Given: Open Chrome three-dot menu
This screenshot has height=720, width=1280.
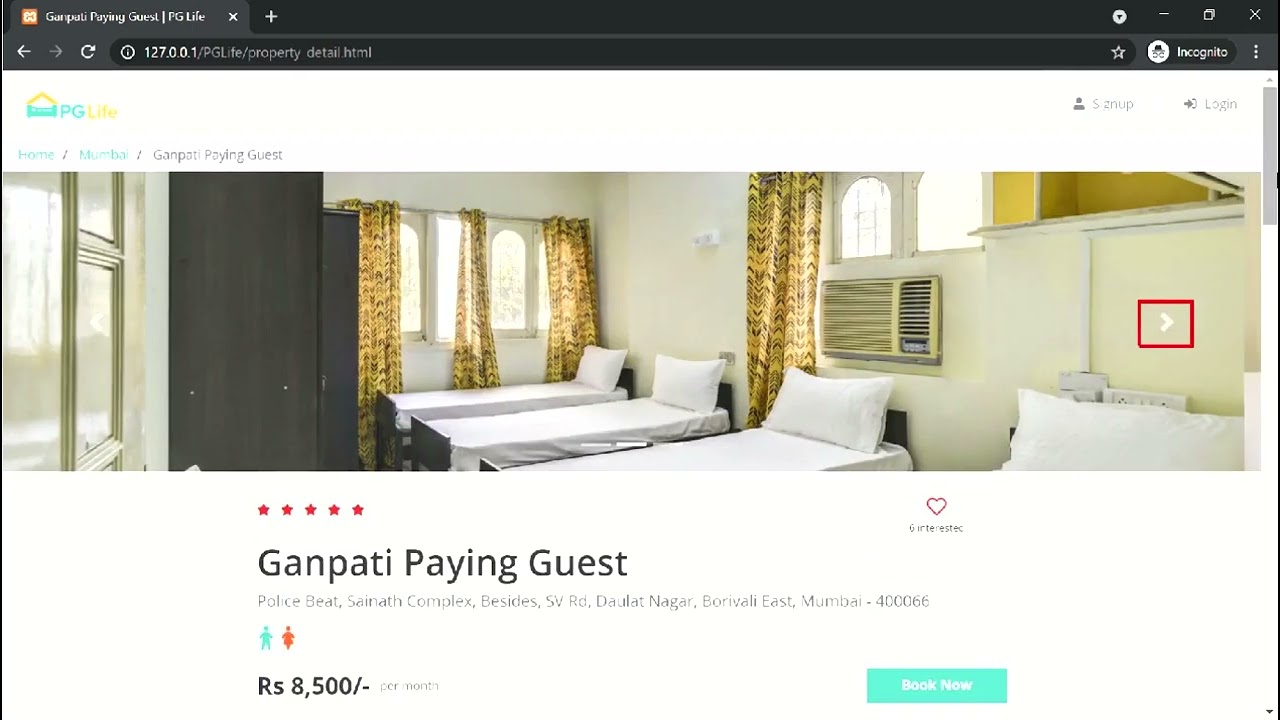Looking at the screenshot, I should [x=1256, y=52].
